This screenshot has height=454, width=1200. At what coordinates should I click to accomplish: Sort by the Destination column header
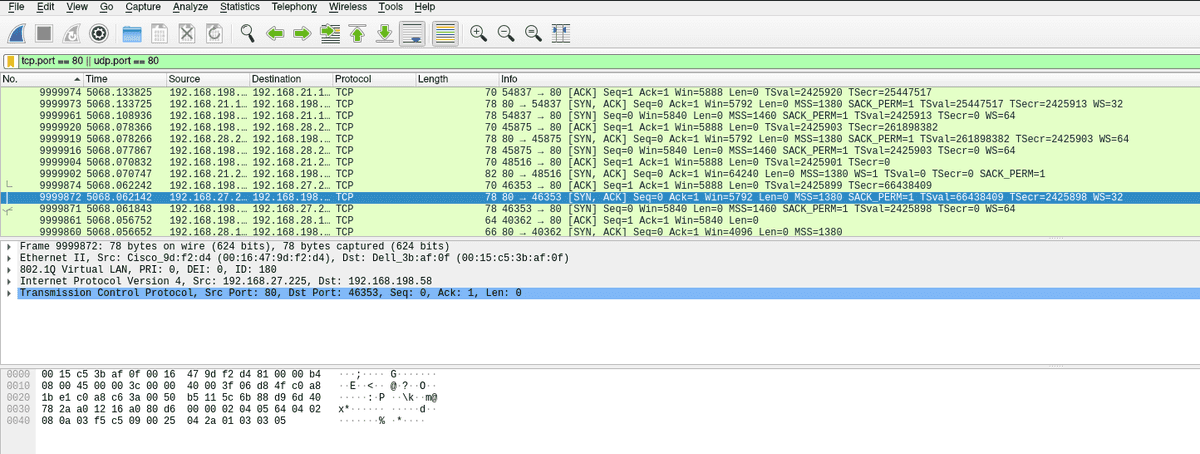pyautogui.click(x=290, y=79)
